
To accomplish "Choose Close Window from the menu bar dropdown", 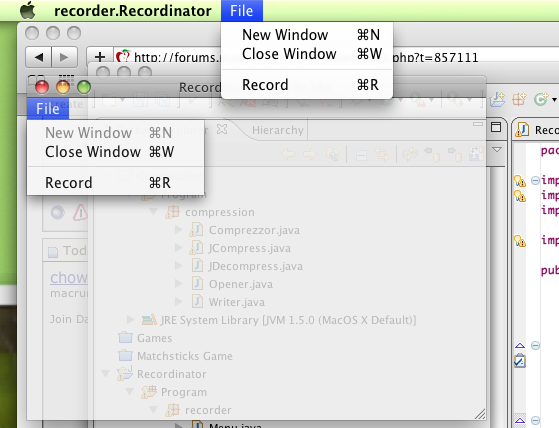I will pos(307,54).
